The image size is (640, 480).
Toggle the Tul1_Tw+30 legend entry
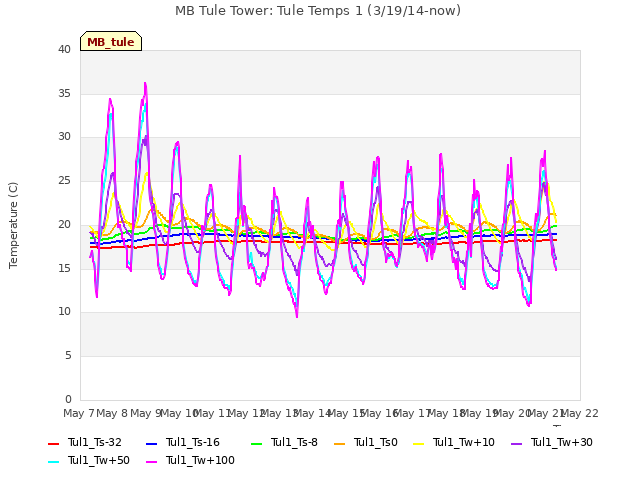[552, 442]
